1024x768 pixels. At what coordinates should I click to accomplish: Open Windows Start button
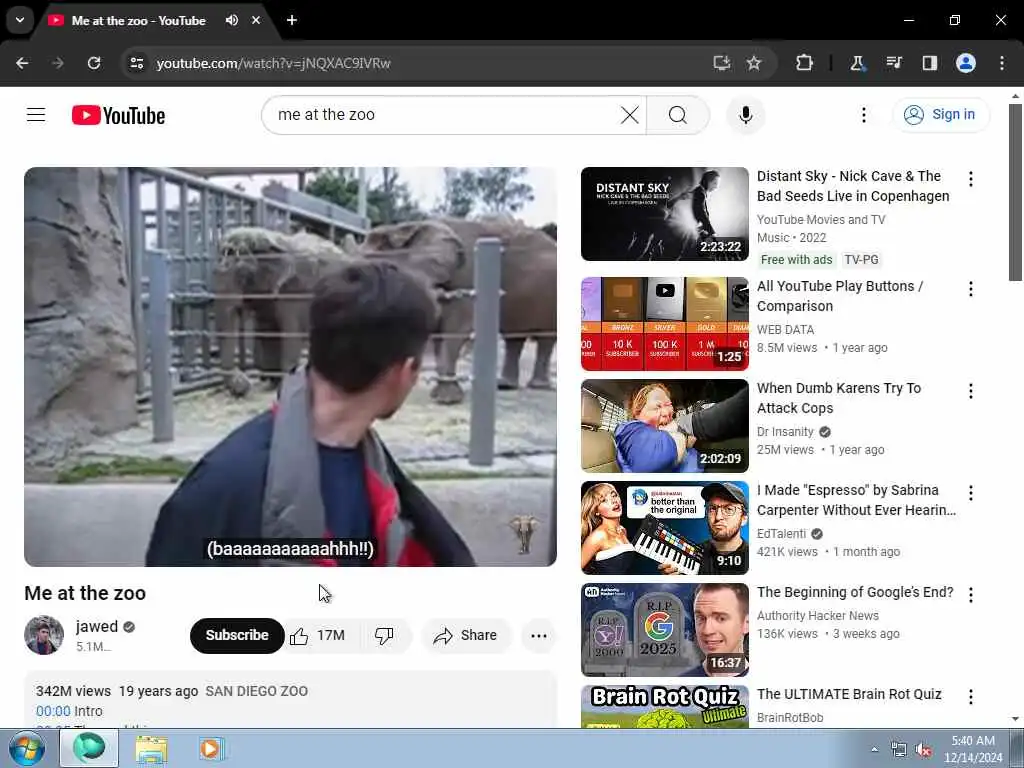(x=27, y=748)
